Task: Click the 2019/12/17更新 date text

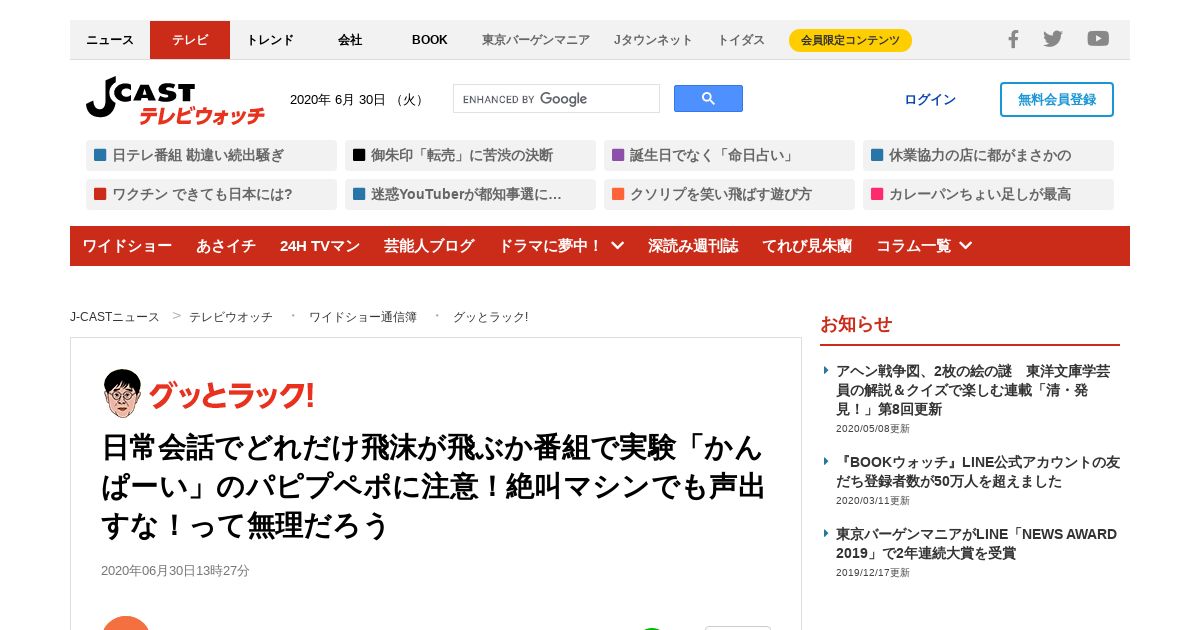Action: (x=873, y=573)
